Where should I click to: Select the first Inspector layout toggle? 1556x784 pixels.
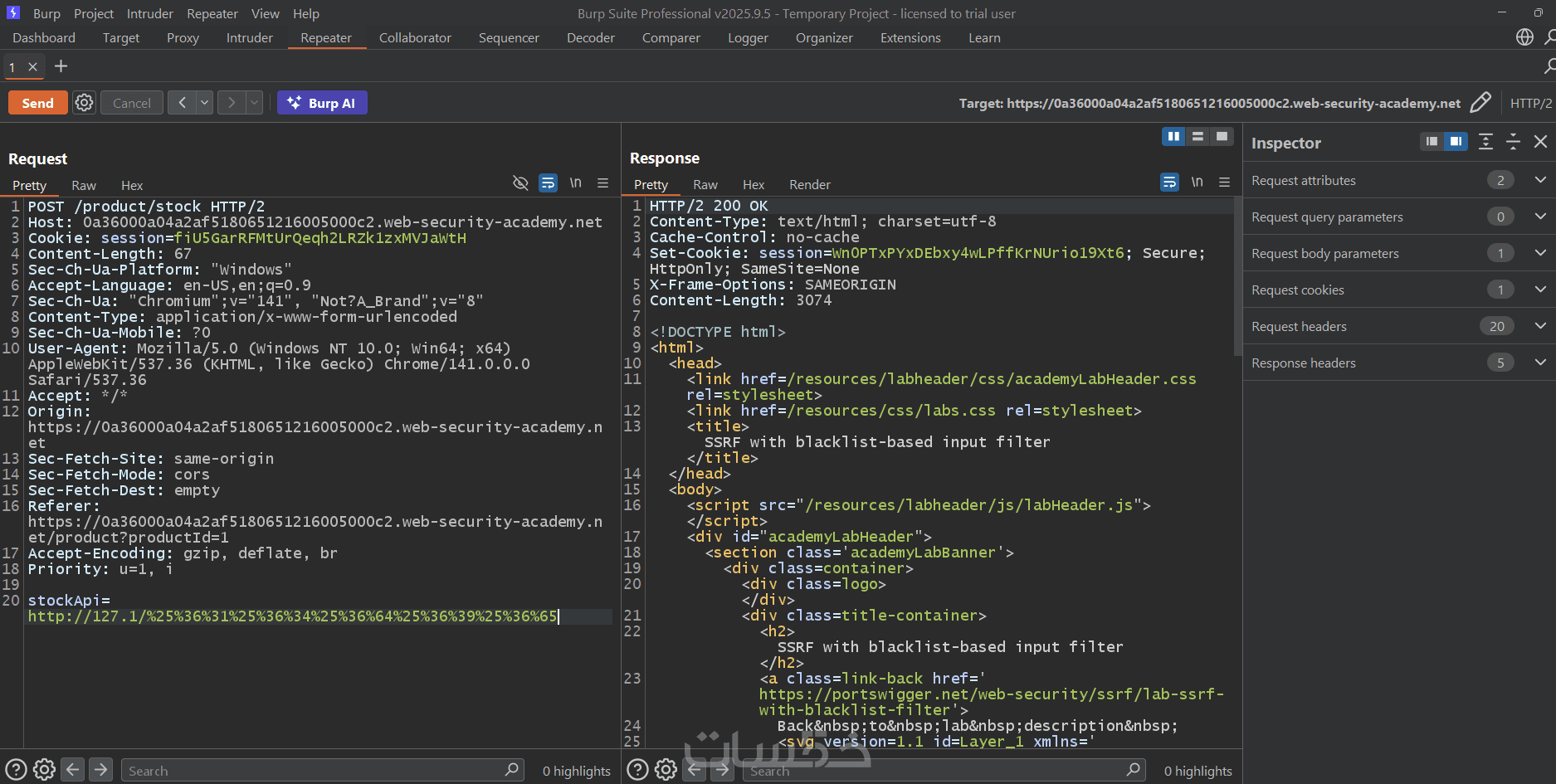point(1432,142)
